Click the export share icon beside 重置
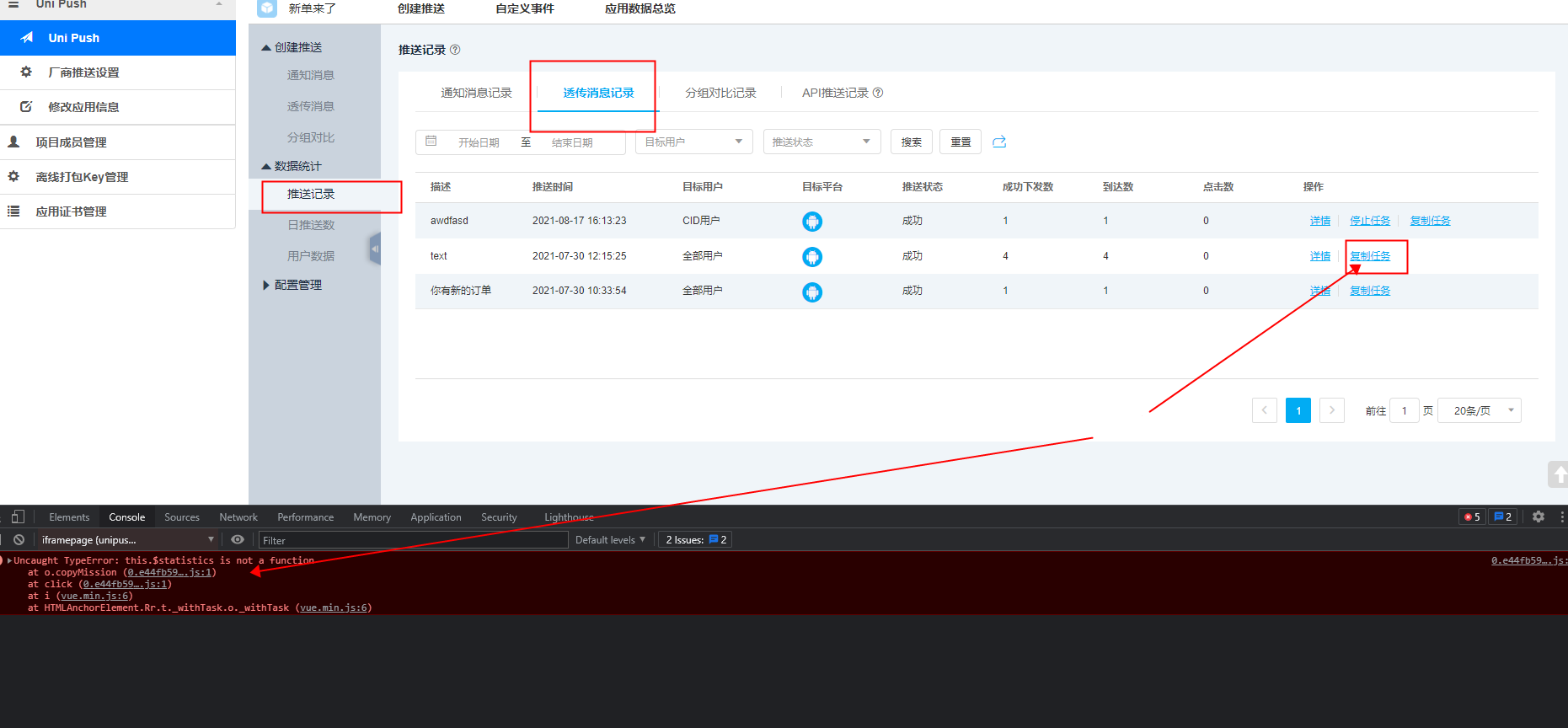The width and height of the screenshot is (1568, 728). (x=999, y=142)
